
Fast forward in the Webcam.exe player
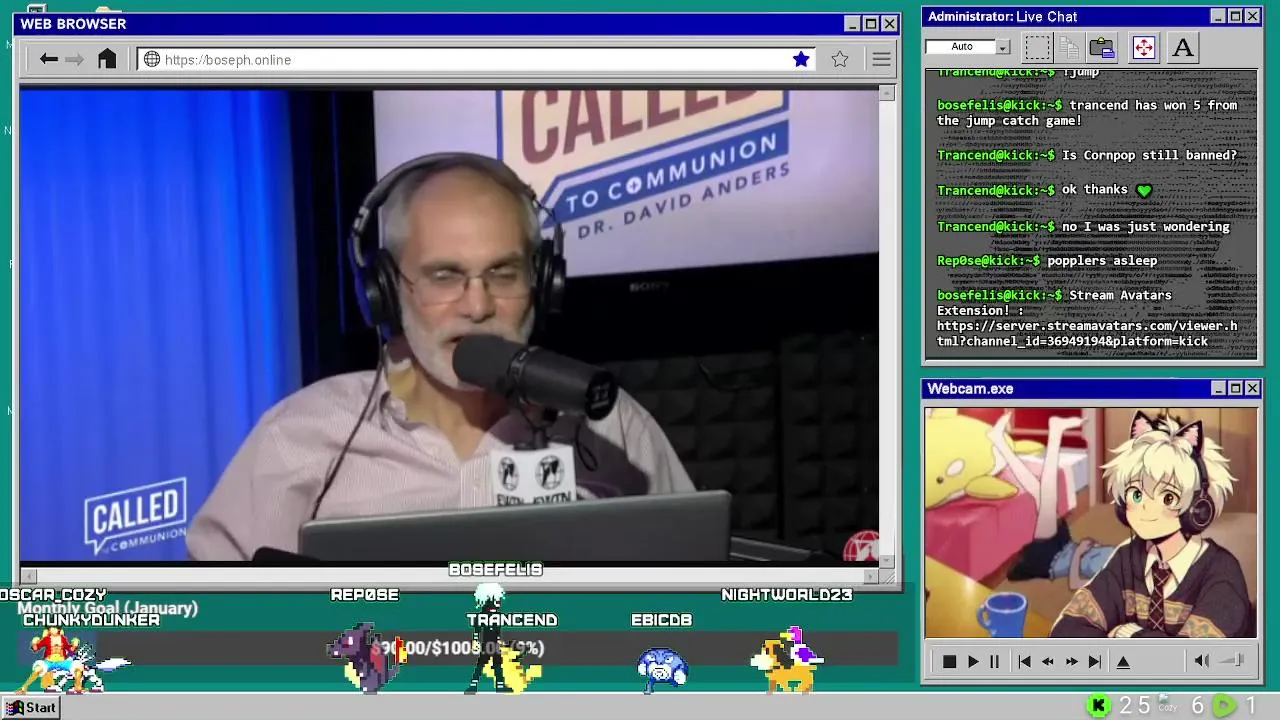pos(1071,661)
